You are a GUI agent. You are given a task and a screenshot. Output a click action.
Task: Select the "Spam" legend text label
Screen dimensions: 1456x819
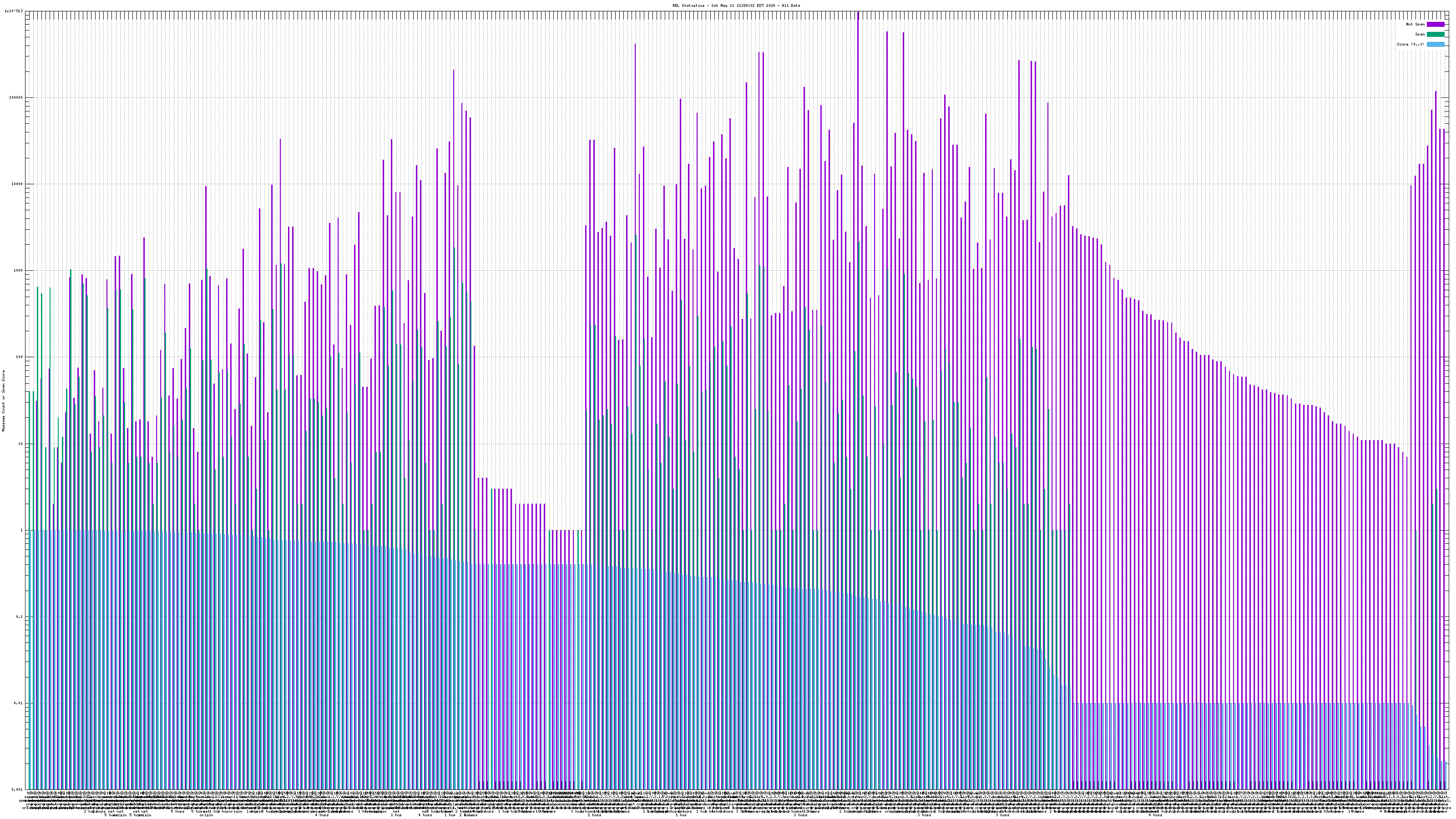pyautogui.click(x=1420, y=35)
